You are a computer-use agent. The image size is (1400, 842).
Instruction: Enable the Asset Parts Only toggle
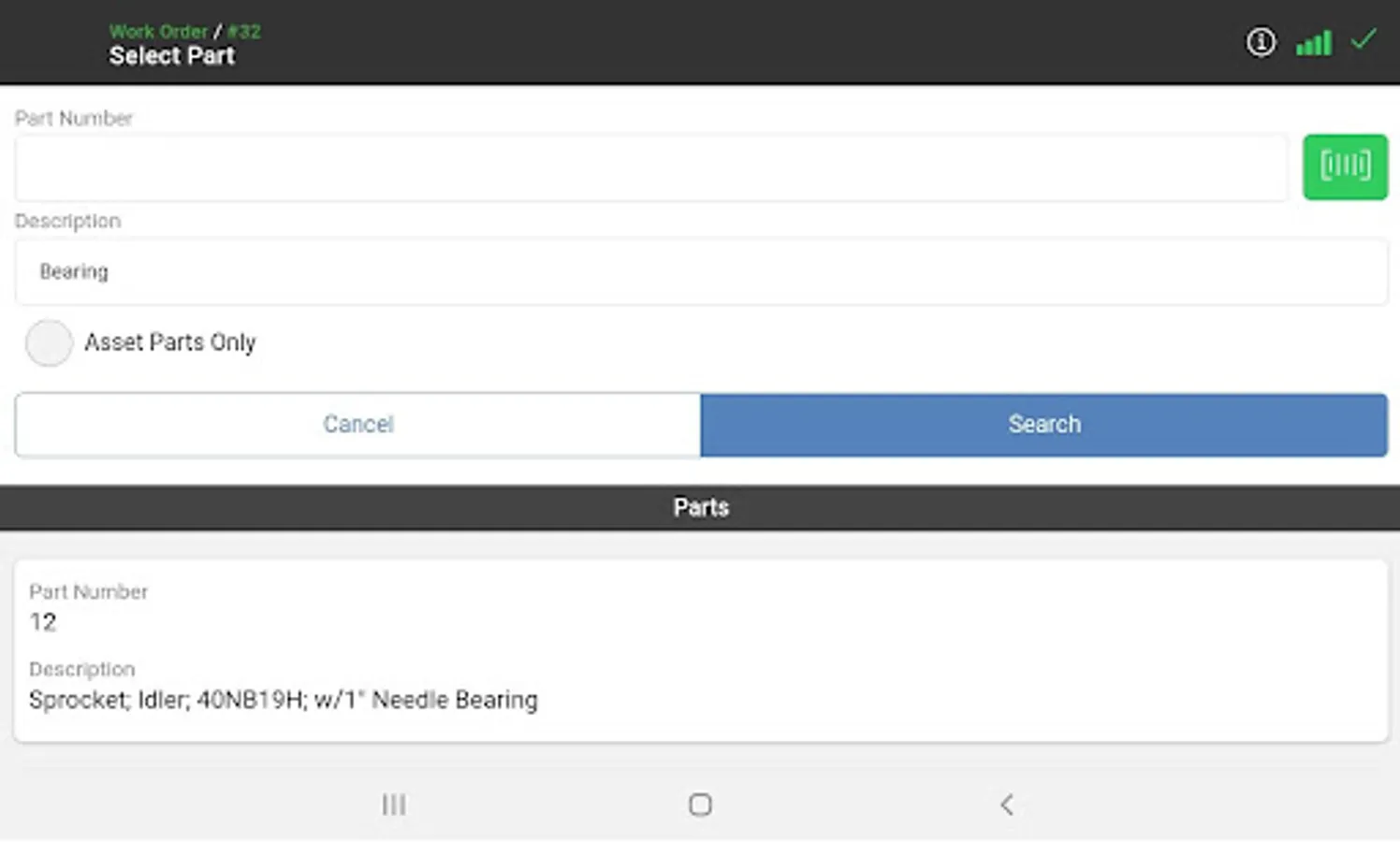(49, 342)
